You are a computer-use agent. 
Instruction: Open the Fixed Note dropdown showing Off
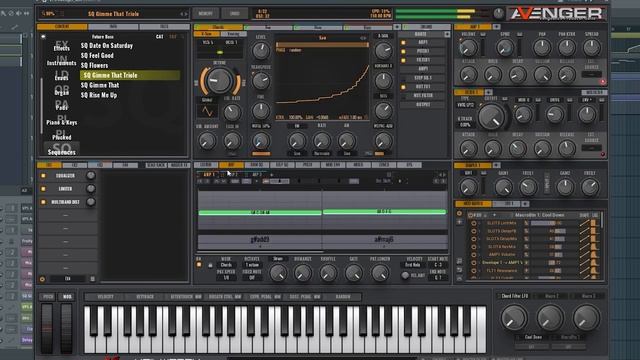[x=252, y=278]
